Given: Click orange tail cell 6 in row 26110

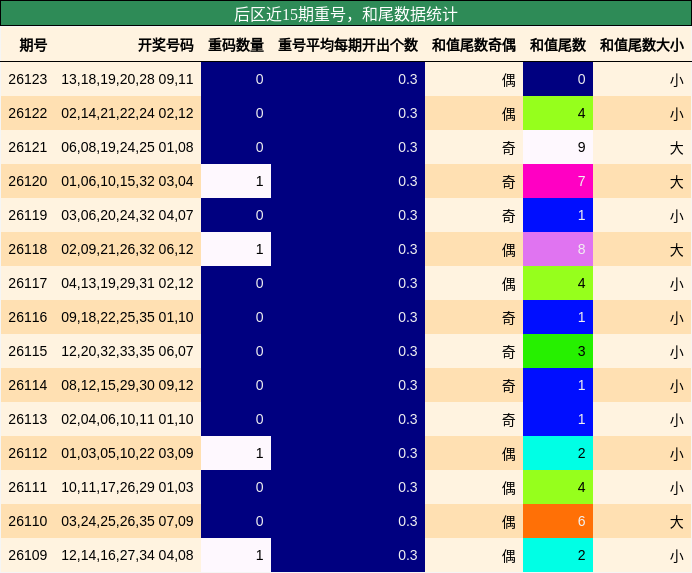Looking at the screenshot, I should pyautogui.click(x=558, y=521).
